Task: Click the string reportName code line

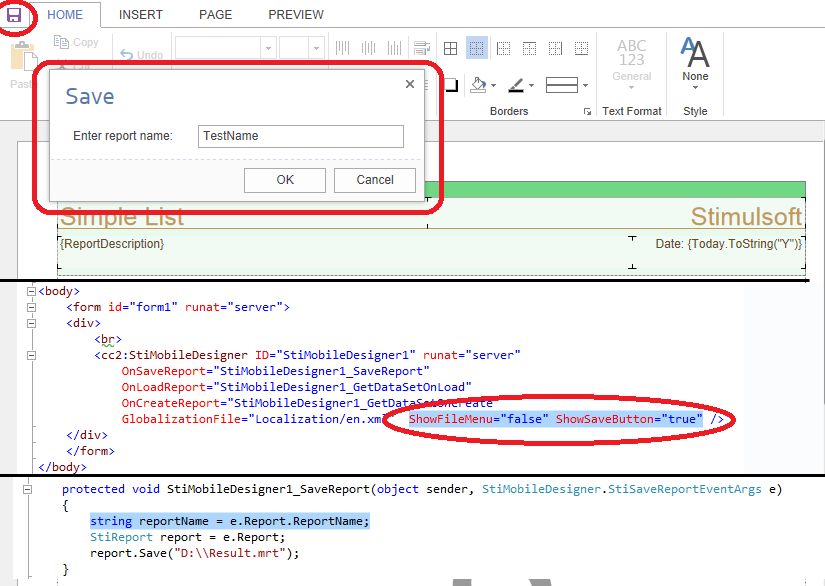Action: [230, 521]
